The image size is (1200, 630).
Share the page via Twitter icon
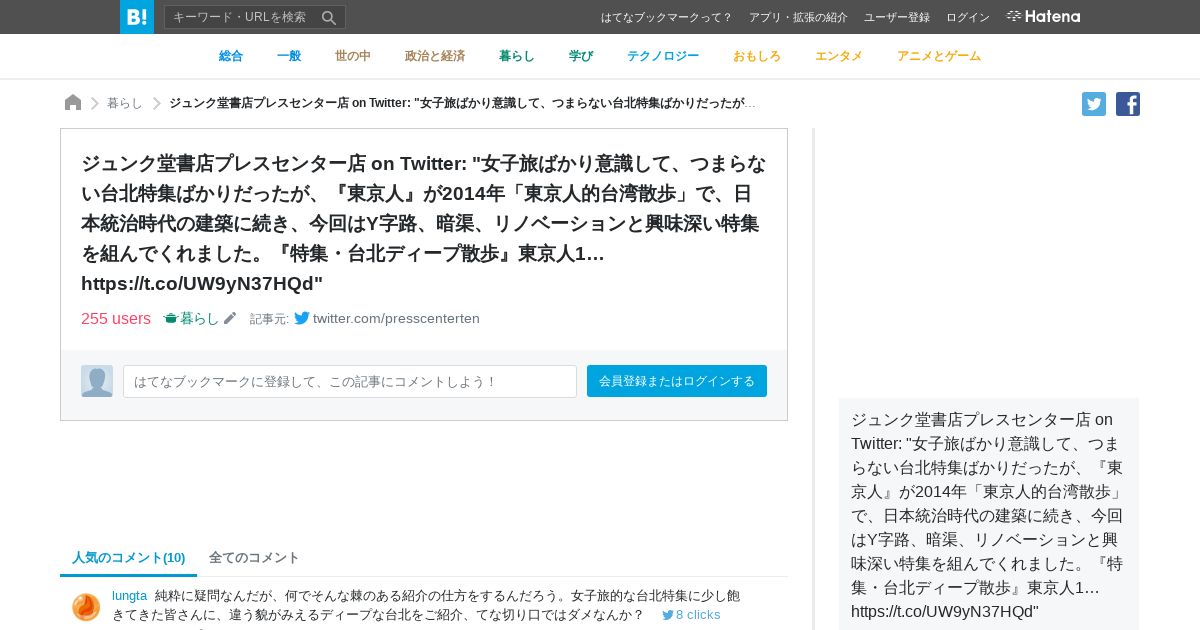pyautogui.click(x=1094, y=104)
